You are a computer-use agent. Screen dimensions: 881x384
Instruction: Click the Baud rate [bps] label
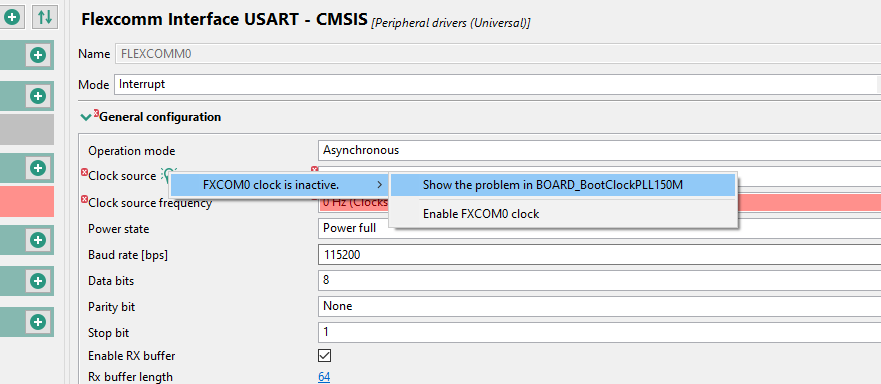128,255
